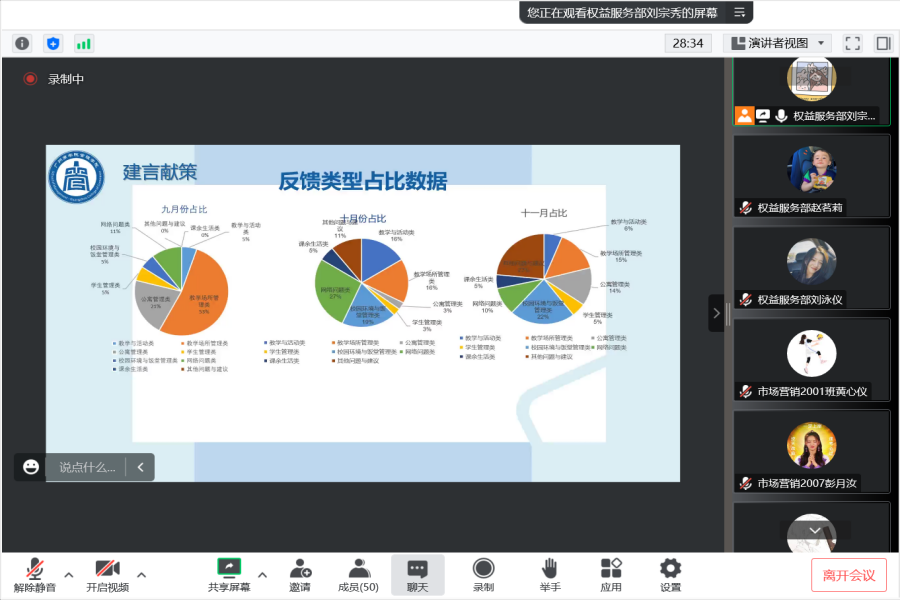This screenshot has width=900, height=600.
Task: Open the 成员(50) members list
Action: (358, 575)
